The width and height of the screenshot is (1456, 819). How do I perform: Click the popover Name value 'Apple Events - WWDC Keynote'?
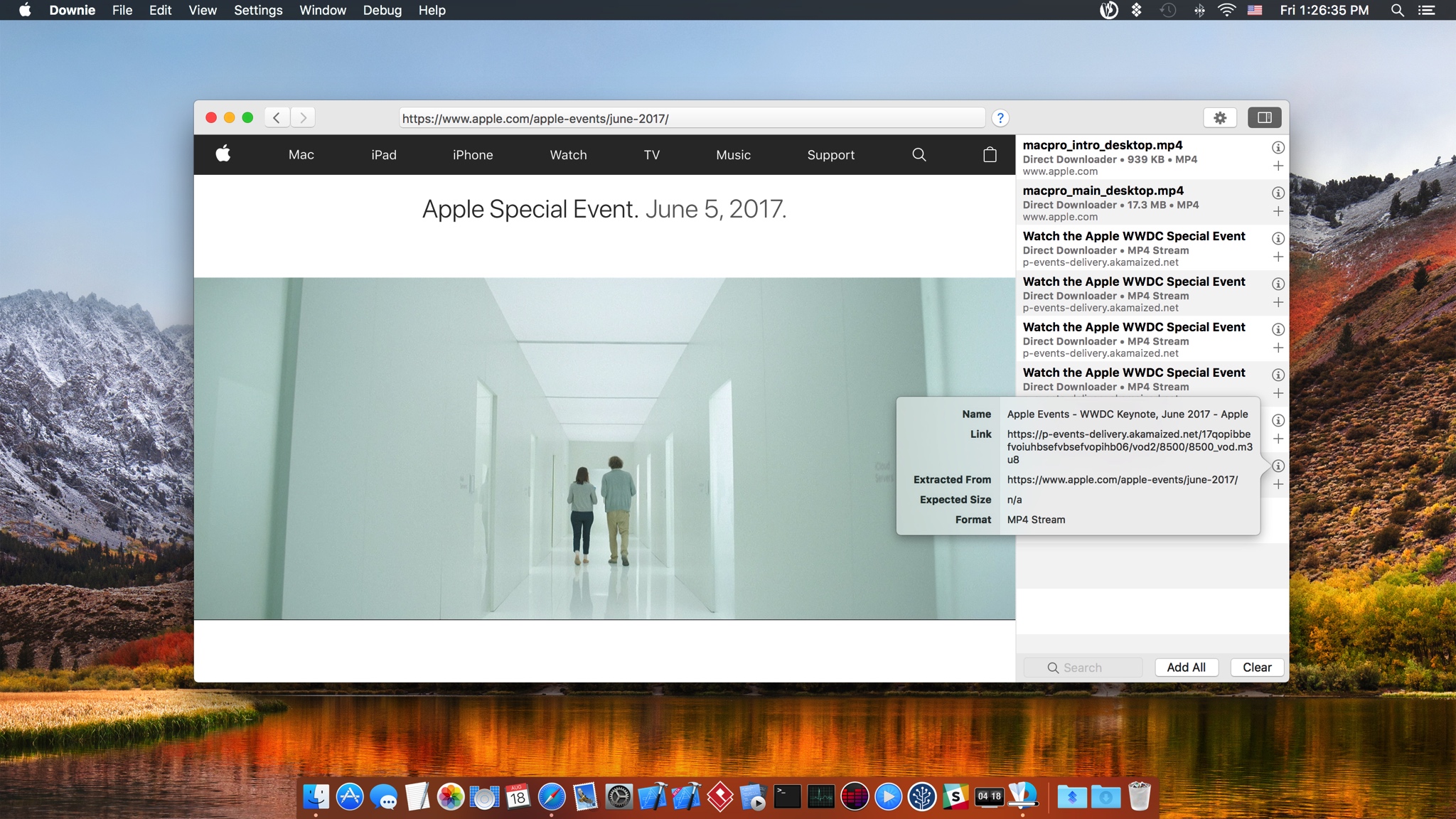pos(1128,414)
